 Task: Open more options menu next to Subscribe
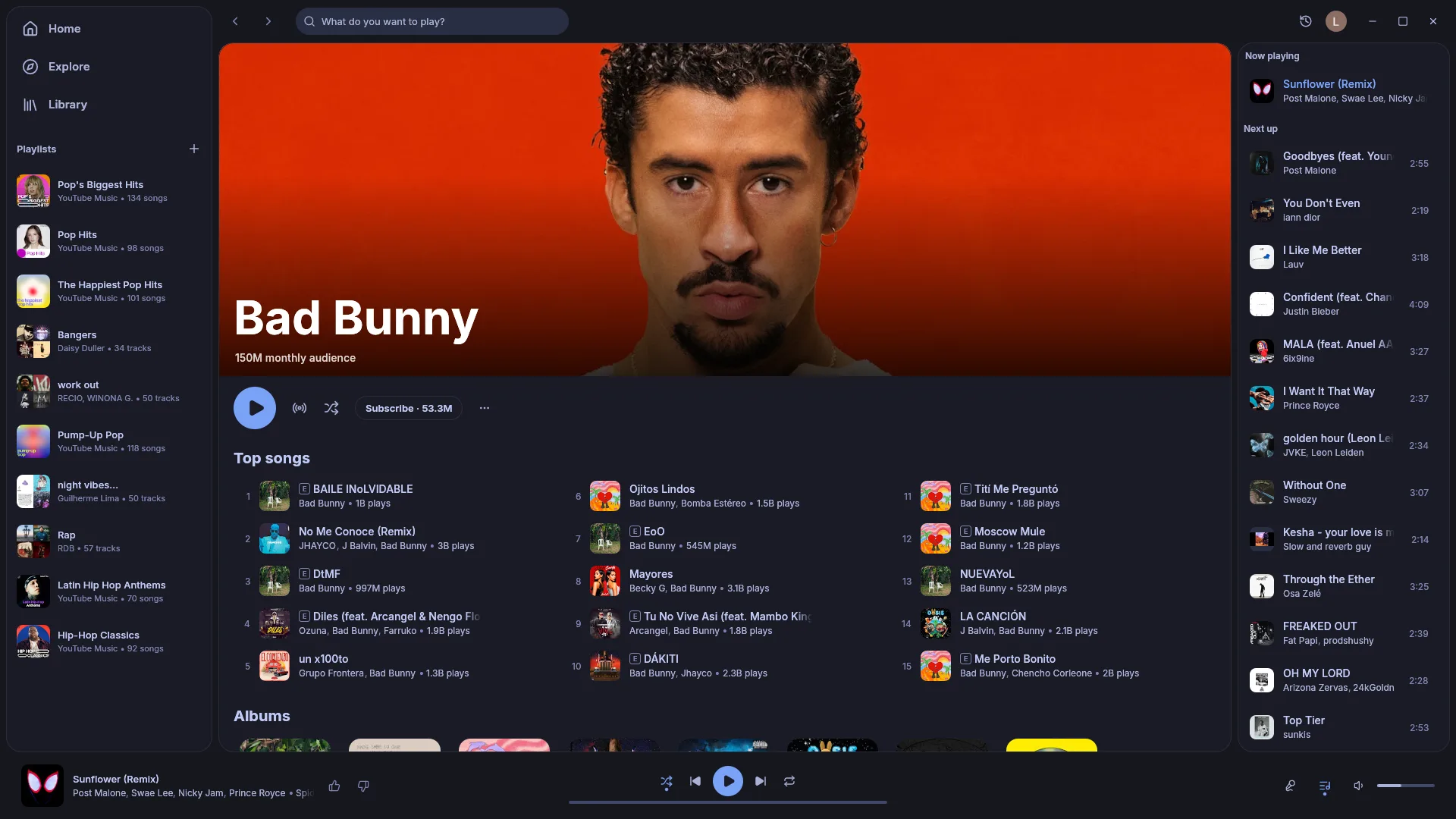click(x=485, y=408)
